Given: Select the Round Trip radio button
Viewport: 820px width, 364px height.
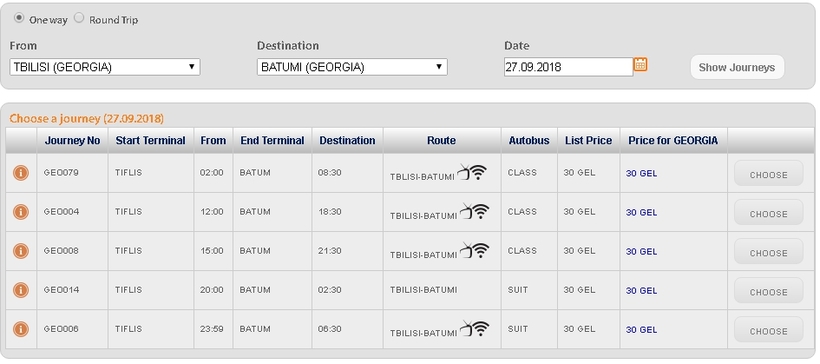Looking at the screenshot, I should coord(78,18).
